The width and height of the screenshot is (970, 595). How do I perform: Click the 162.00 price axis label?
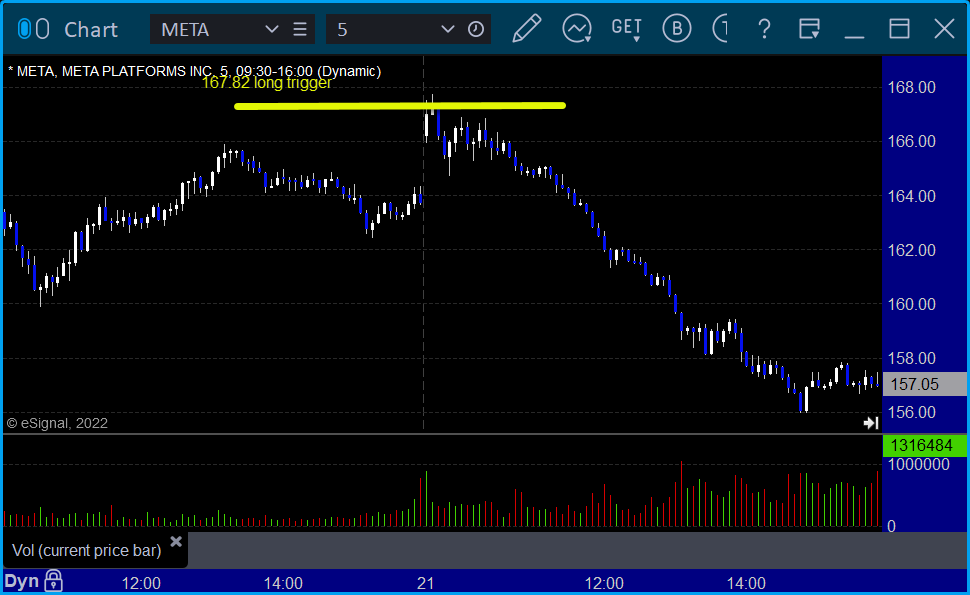point(911,250)
